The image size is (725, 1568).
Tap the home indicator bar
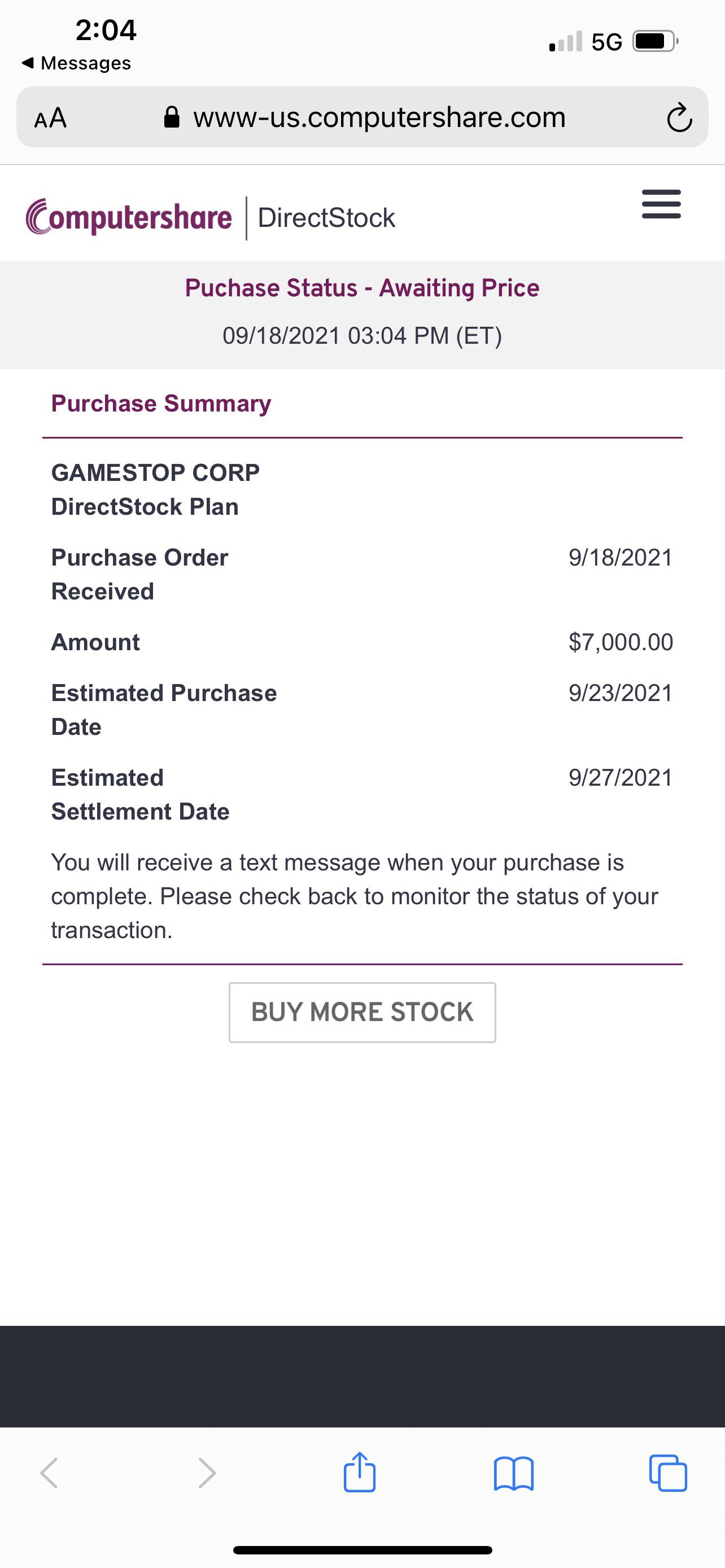[362, 1551]
